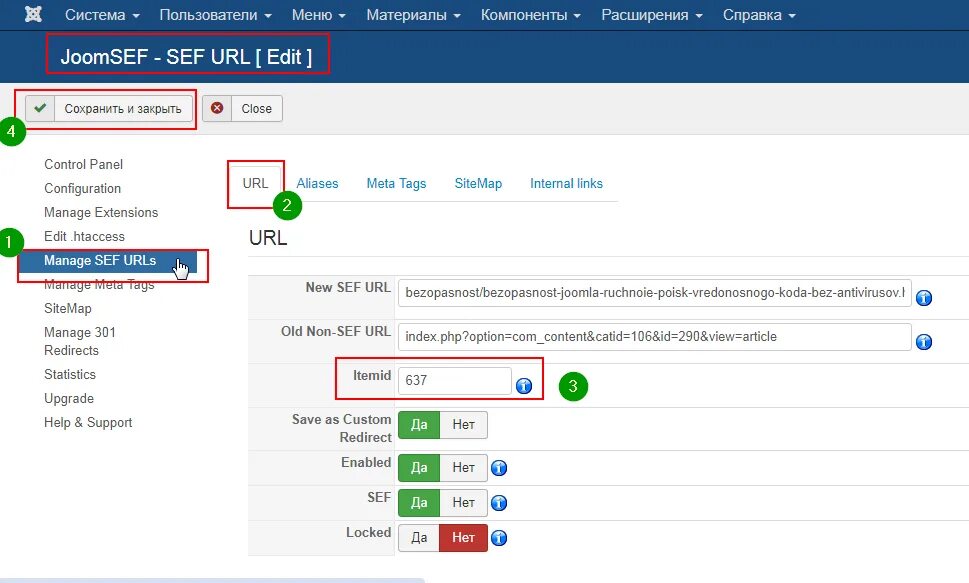Click the info icon next to New SEF URL
The width and height of the screenshot is (969, 583).
click(924, 298)
